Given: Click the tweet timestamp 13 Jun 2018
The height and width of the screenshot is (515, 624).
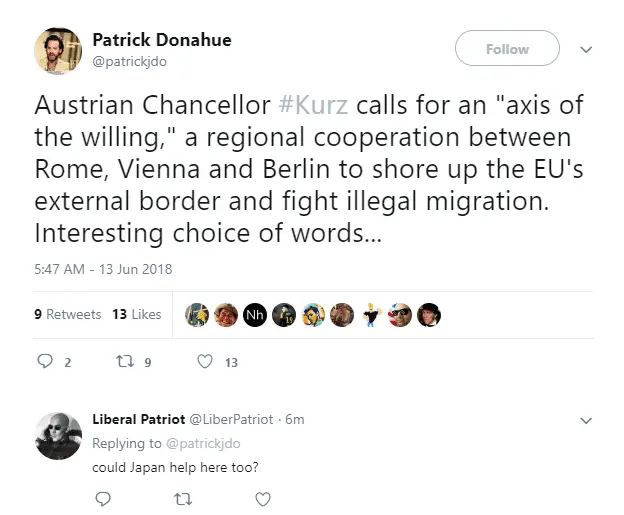Looking at the screenshot, I should coord(104,269).
